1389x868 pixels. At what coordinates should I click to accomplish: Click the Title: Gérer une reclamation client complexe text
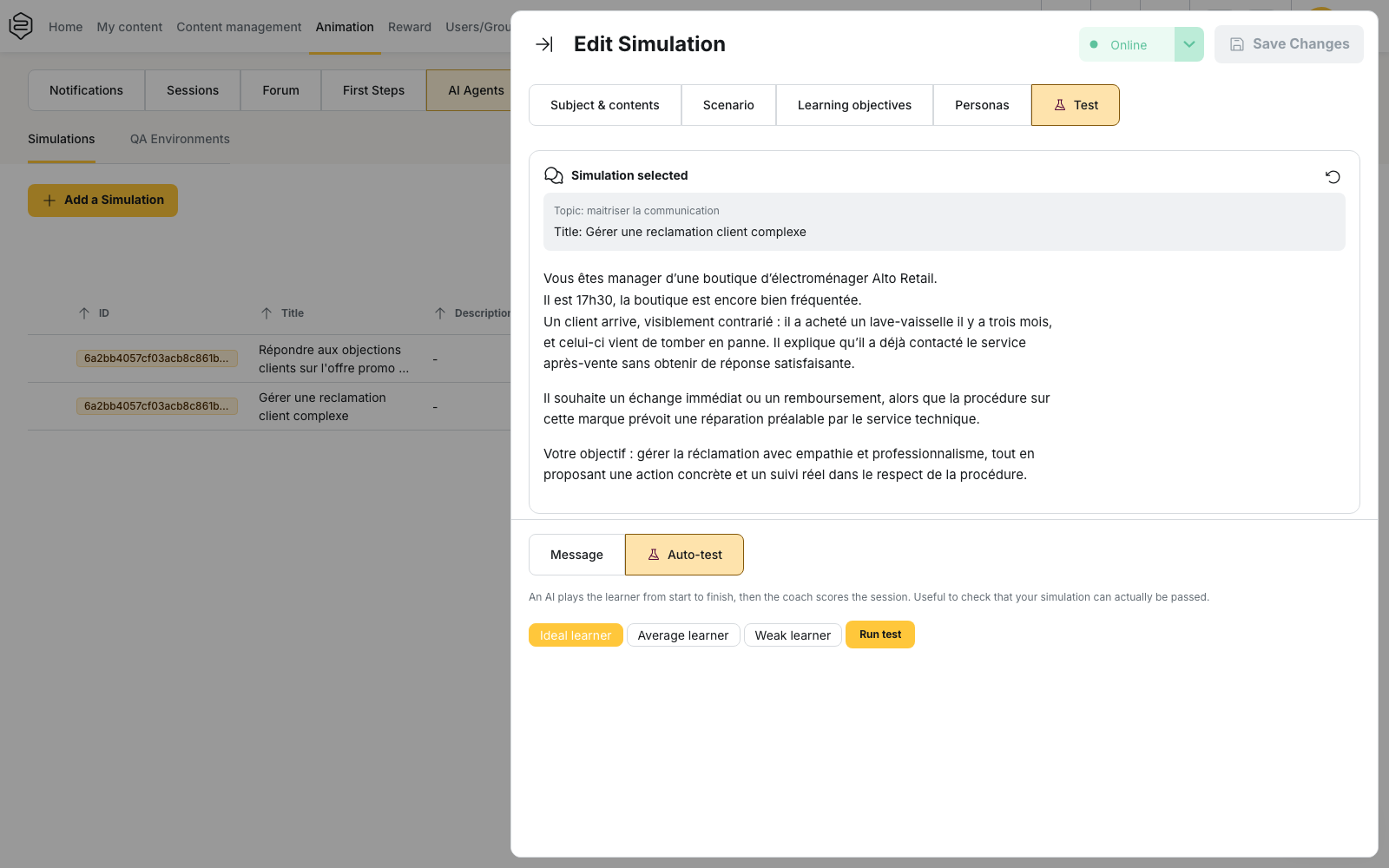680,232
